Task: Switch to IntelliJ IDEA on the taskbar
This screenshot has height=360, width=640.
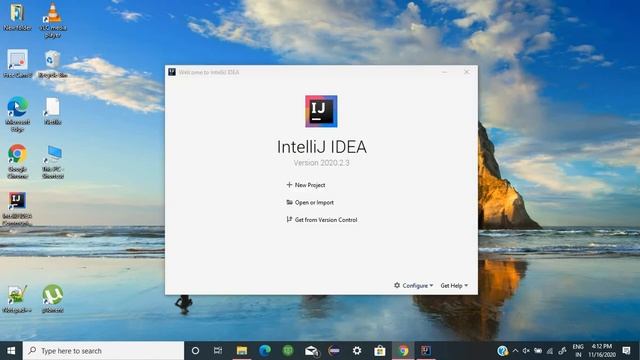Action: point(426,351)
